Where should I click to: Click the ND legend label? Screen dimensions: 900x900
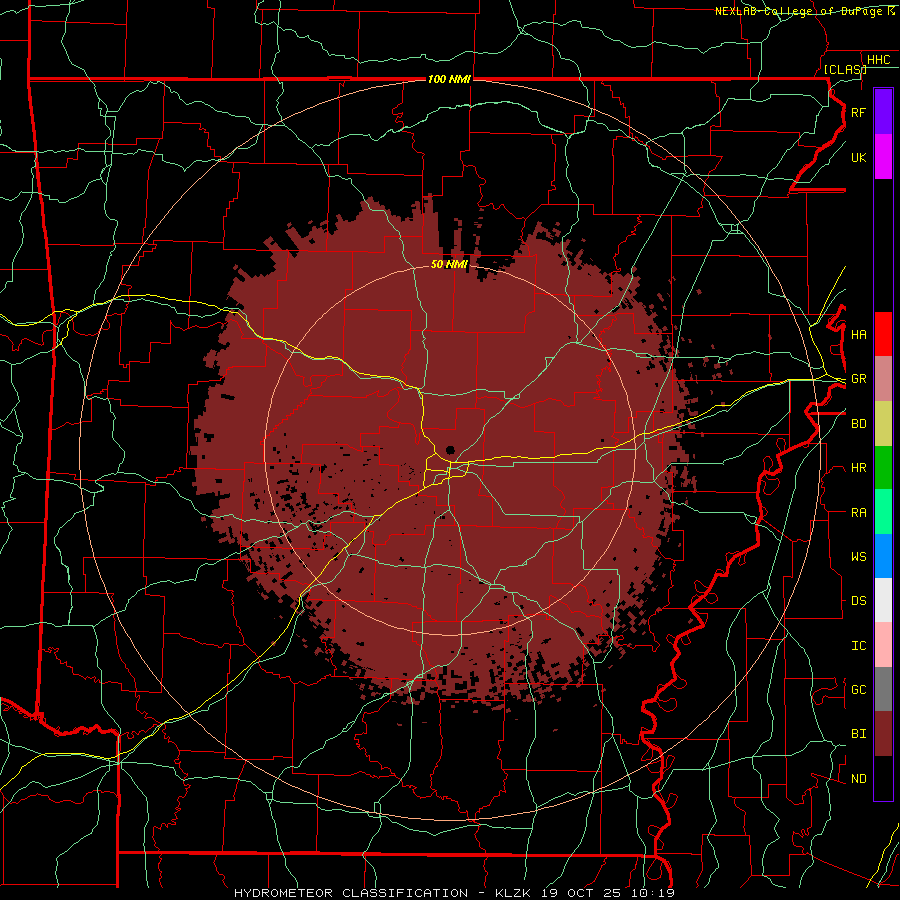point(858,779)
